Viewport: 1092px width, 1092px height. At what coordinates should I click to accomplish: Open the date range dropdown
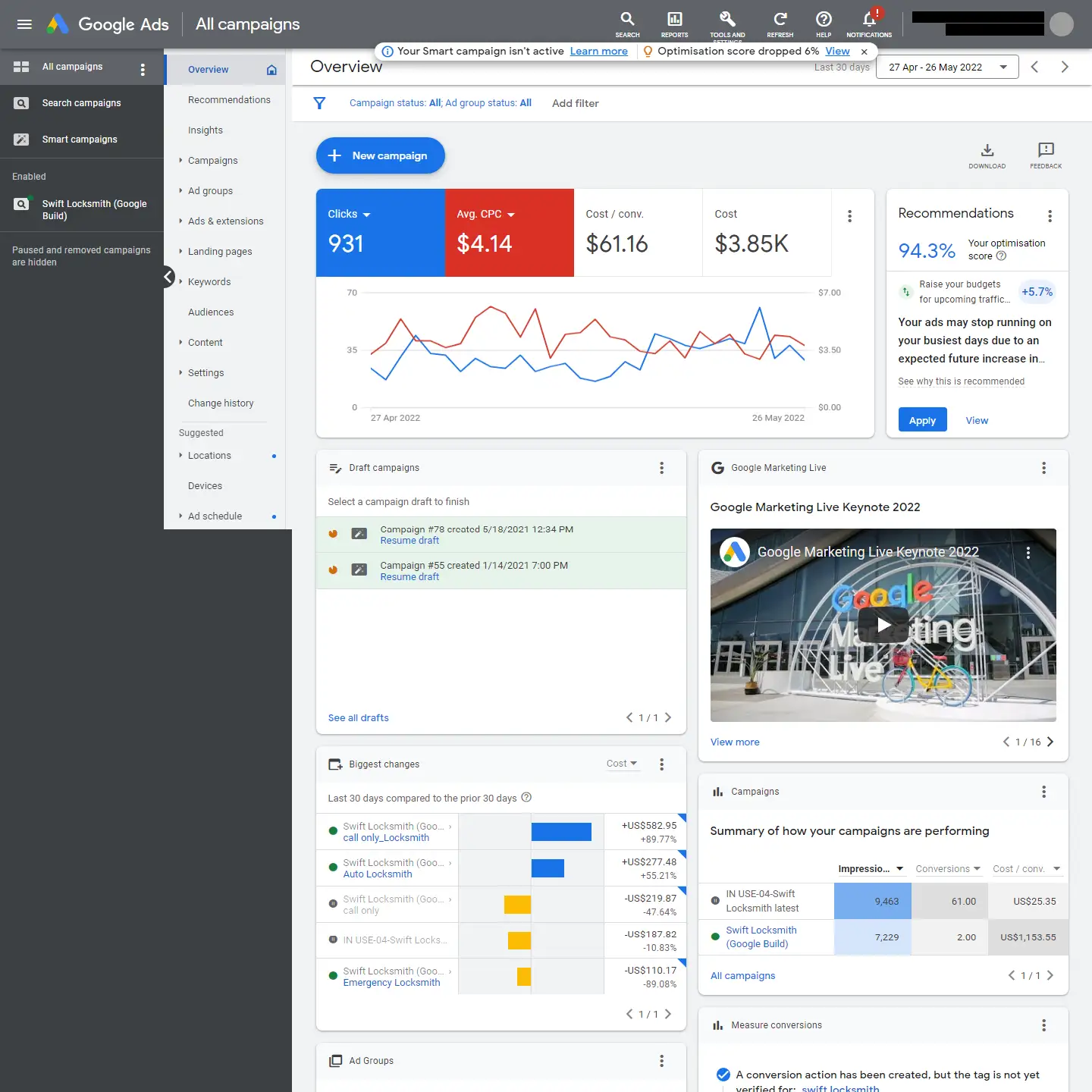click(x=947, y=67)
